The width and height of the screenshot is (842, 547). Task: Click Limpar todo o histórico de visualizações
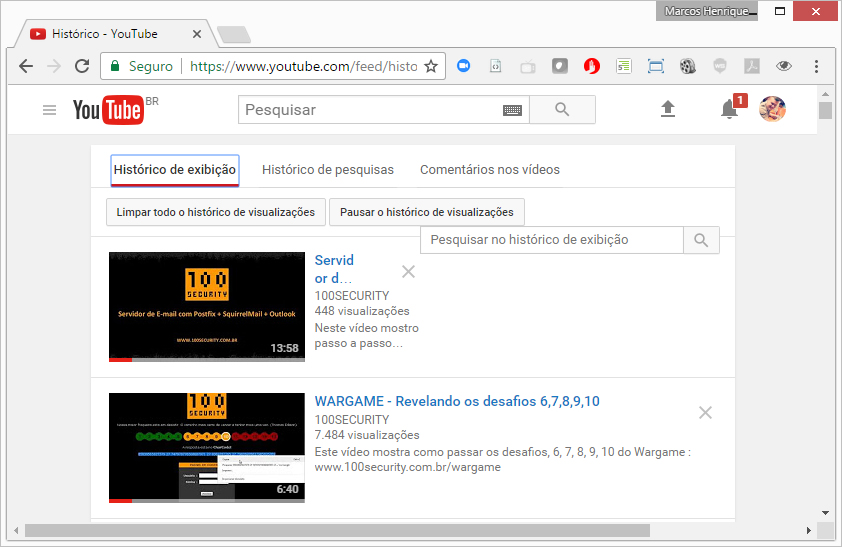[216, 212]
